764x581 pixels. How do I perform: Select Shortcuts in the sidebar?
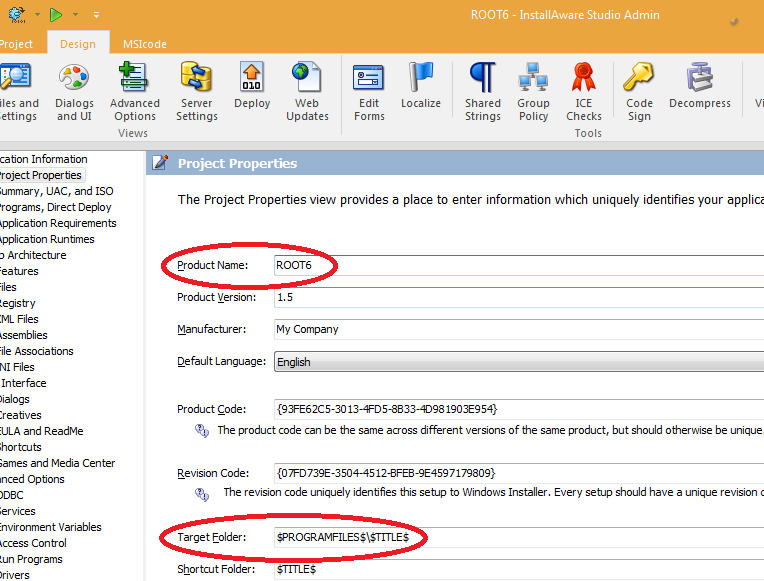[x=20, y=447]
